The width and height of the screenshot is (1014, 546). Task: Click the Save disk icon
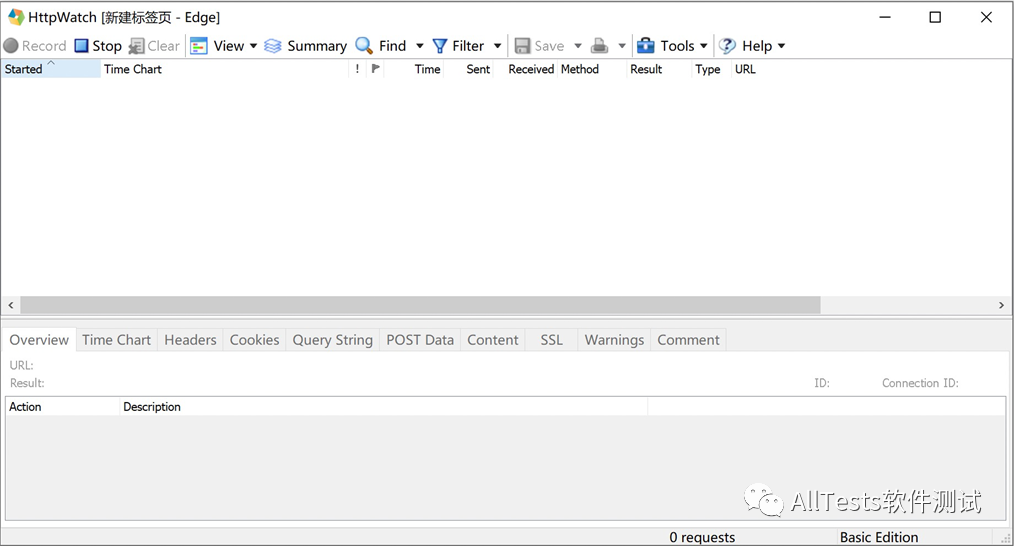click(x=523, y=46)
